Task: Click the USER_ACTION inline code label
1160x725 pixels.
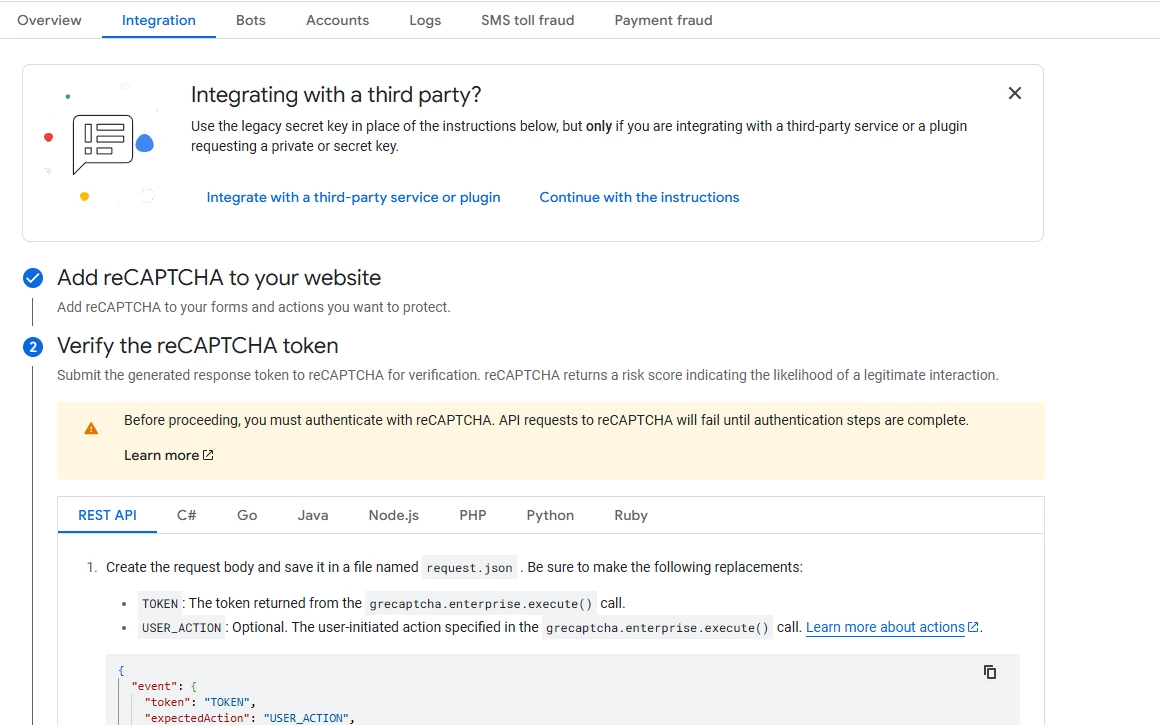Action: coord(181,627)
